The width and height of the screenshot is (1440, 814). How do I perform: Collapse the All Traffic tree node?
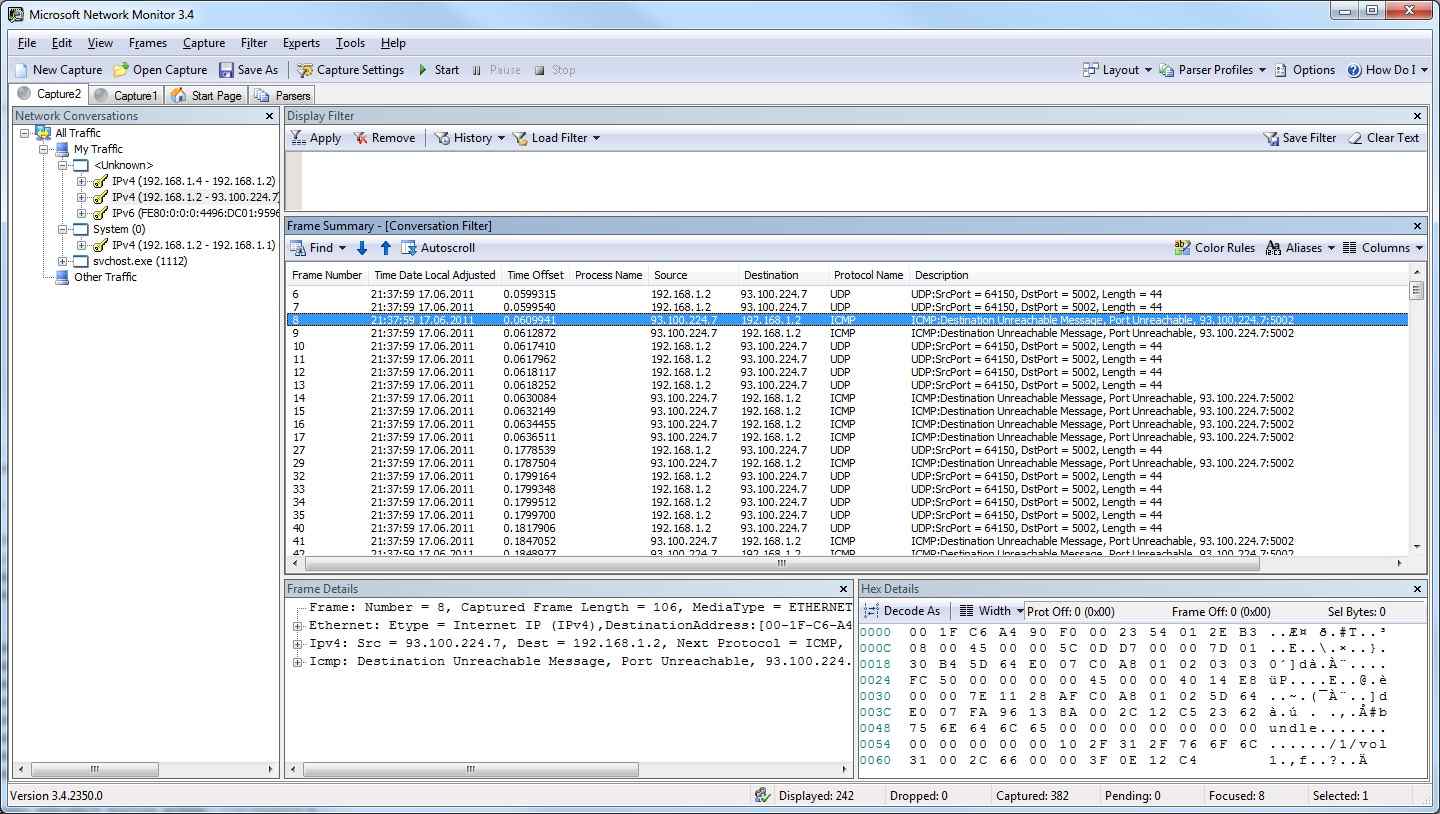point(25,133)
